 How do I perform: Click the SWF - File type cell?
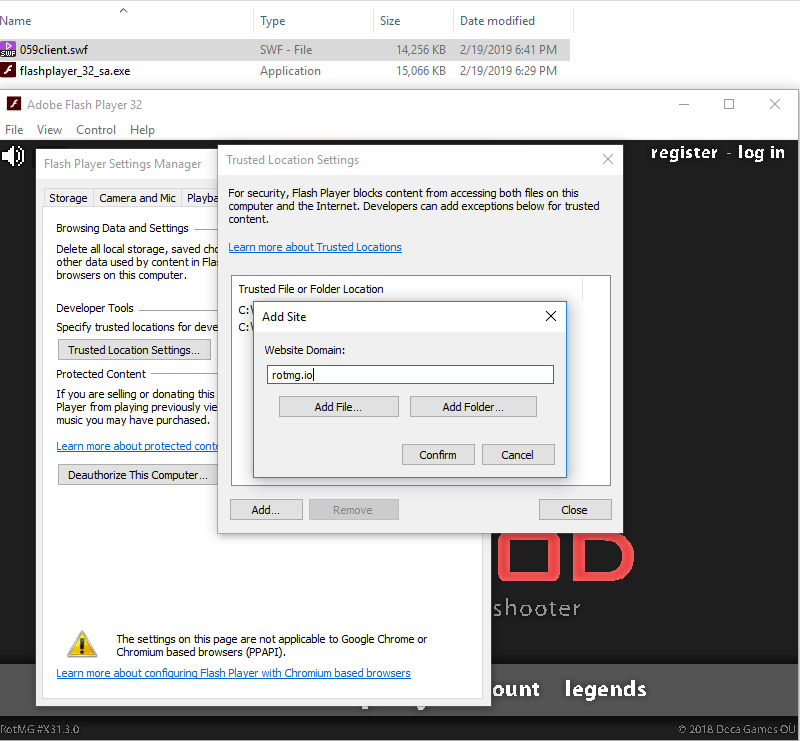(286, 50)
